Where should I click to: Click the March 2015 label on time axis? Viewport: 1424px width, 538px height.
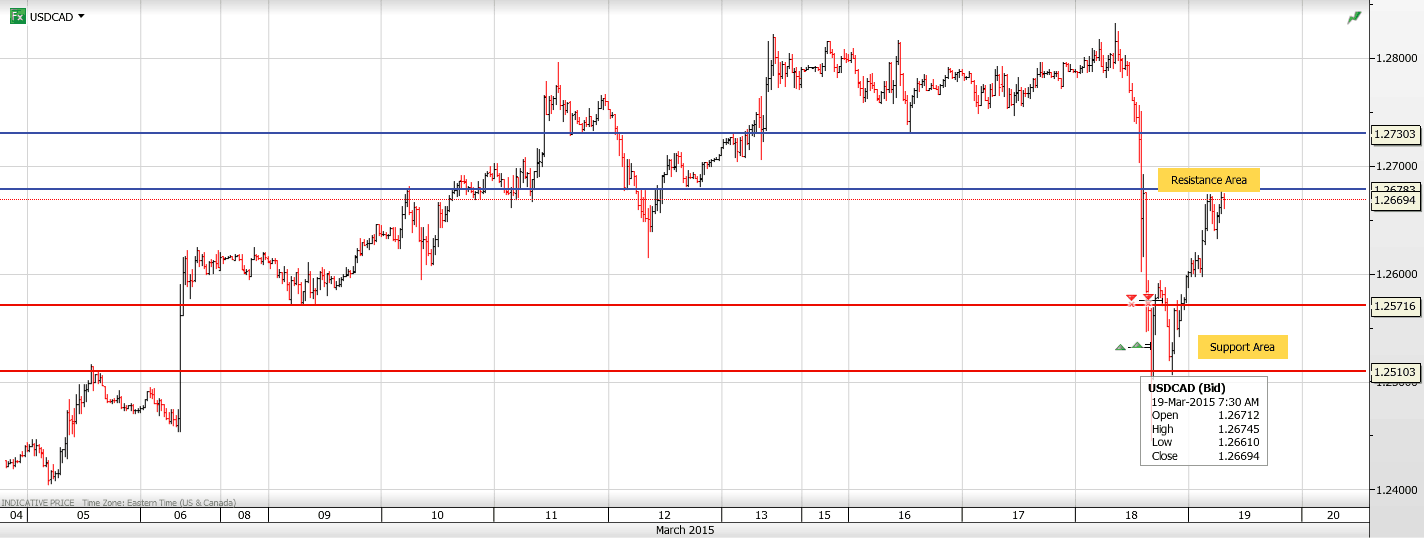pos(685,530)
